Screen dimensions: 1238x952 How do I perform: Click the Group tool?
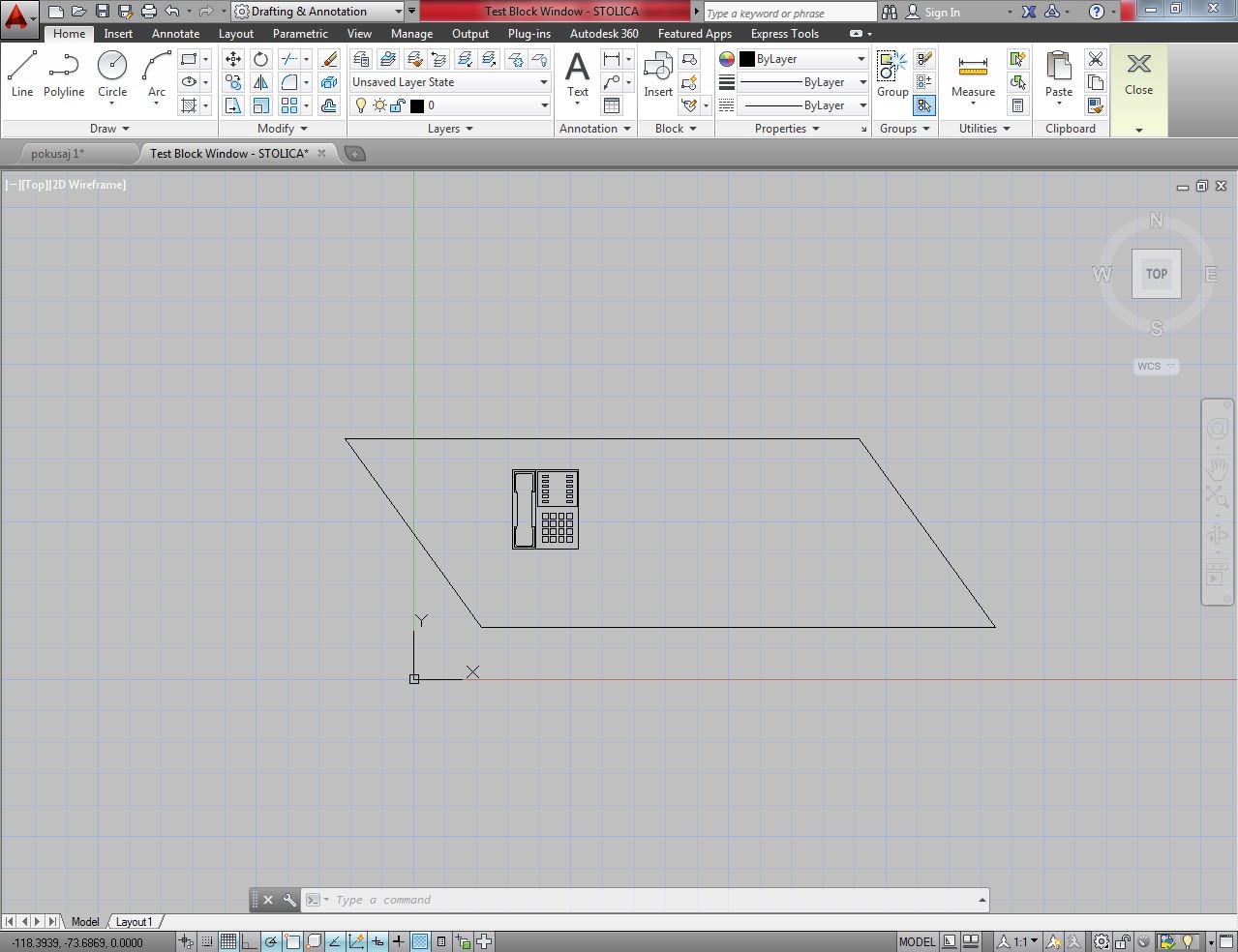(x=892, y=74)
